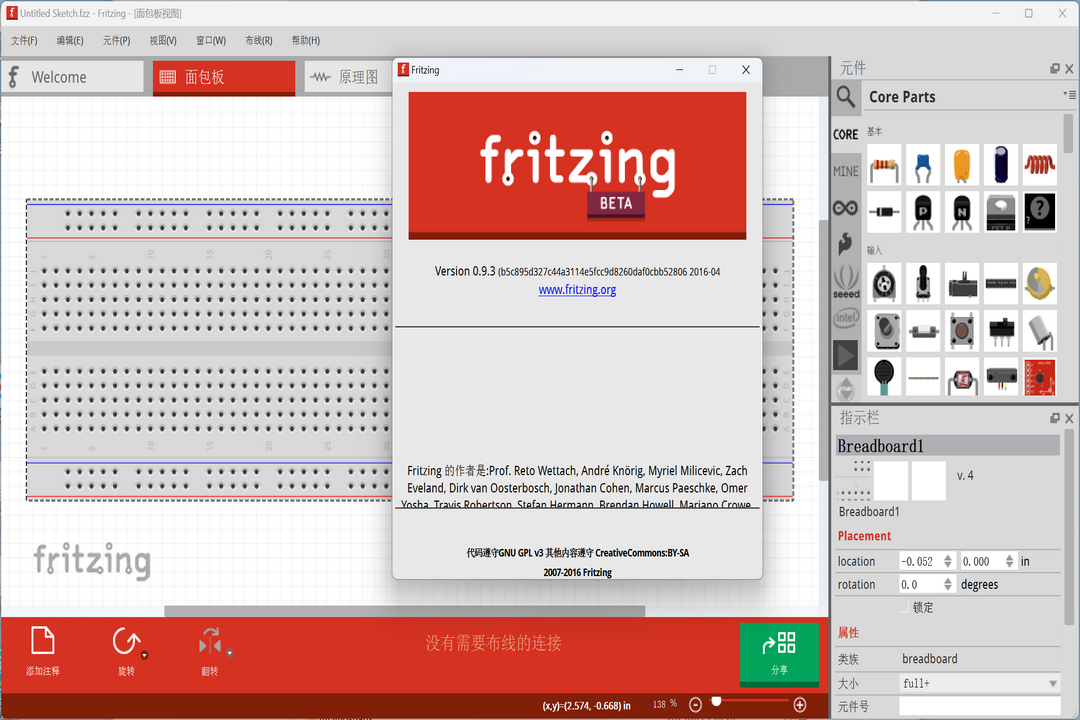This screenshot has height=720, width=1080.
Task: Undock the 指示栏 panel
Action: tap(1053, 418)
